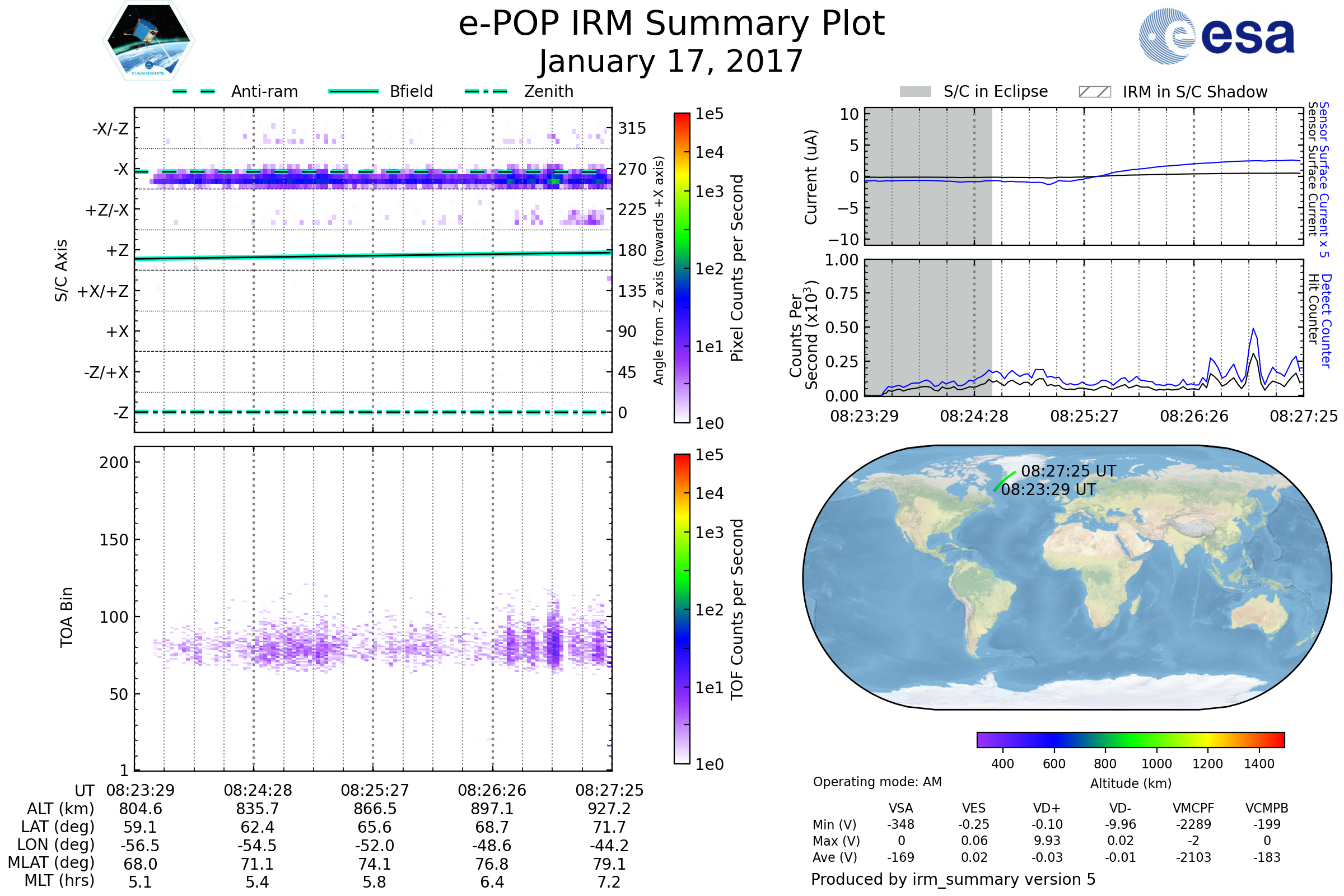Screen dimensions: 1344x896
Task: Click the detector counter peak in lower-right plot
Action: pyautogui.click(x=1253, y=330)
